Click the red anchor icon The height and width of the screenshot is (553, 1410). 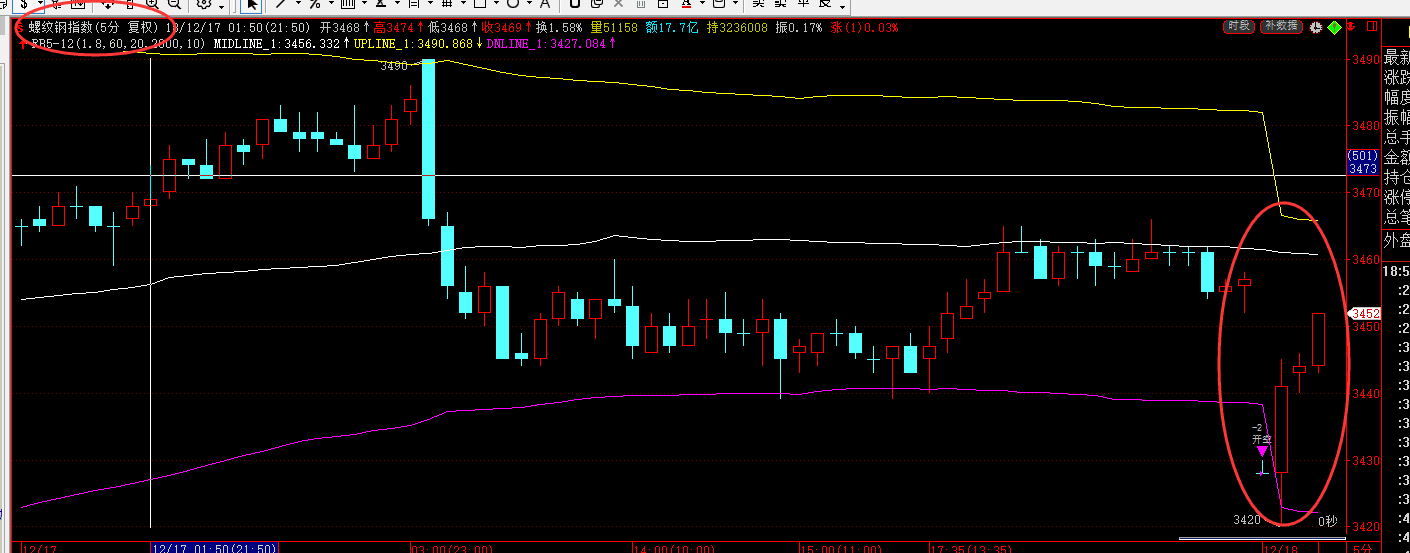[x=1351, y=26]
